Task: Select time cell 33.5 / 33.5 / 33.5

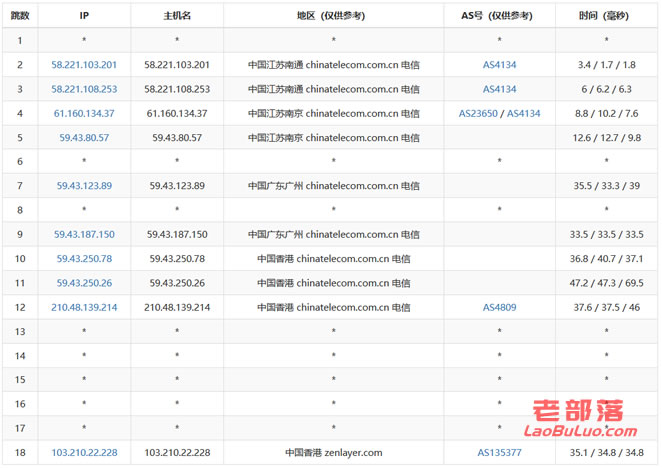Action: (x=606, y=234)
